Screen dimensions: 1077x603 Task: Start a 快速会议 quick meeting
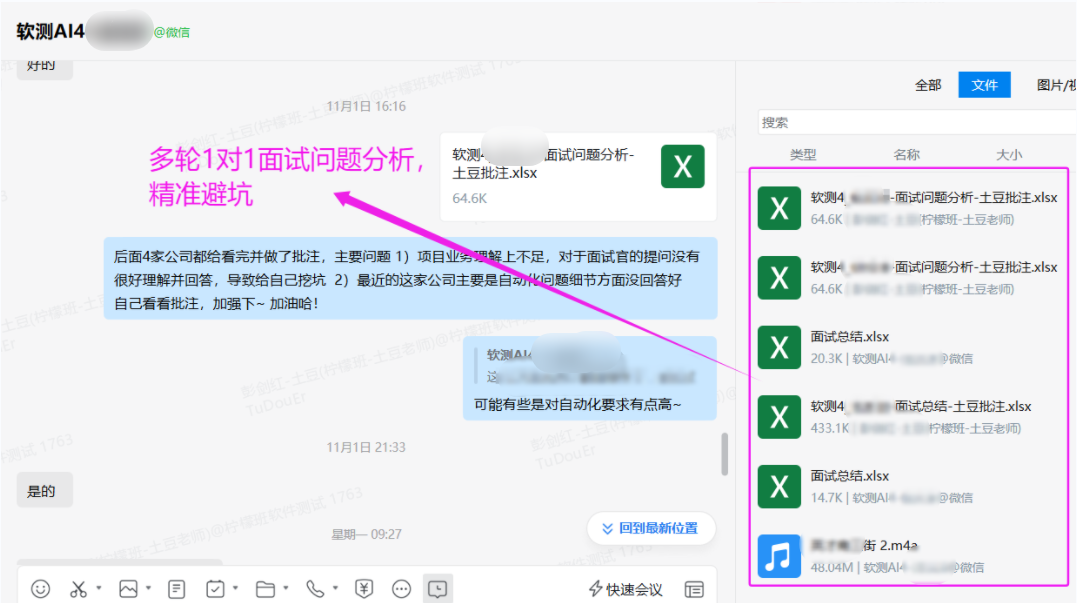[x=626, y=589]
